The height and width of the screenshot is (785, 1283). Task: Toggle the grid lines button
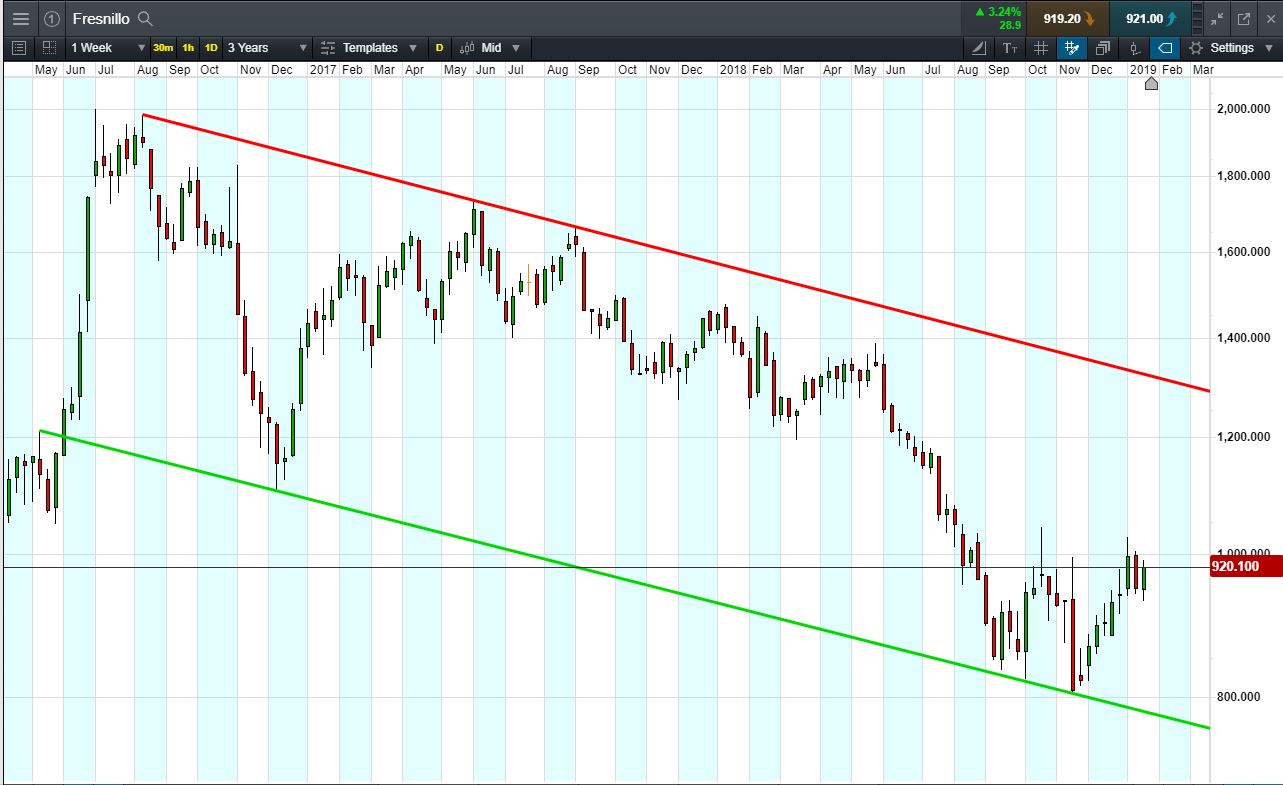coord(1041,48)
